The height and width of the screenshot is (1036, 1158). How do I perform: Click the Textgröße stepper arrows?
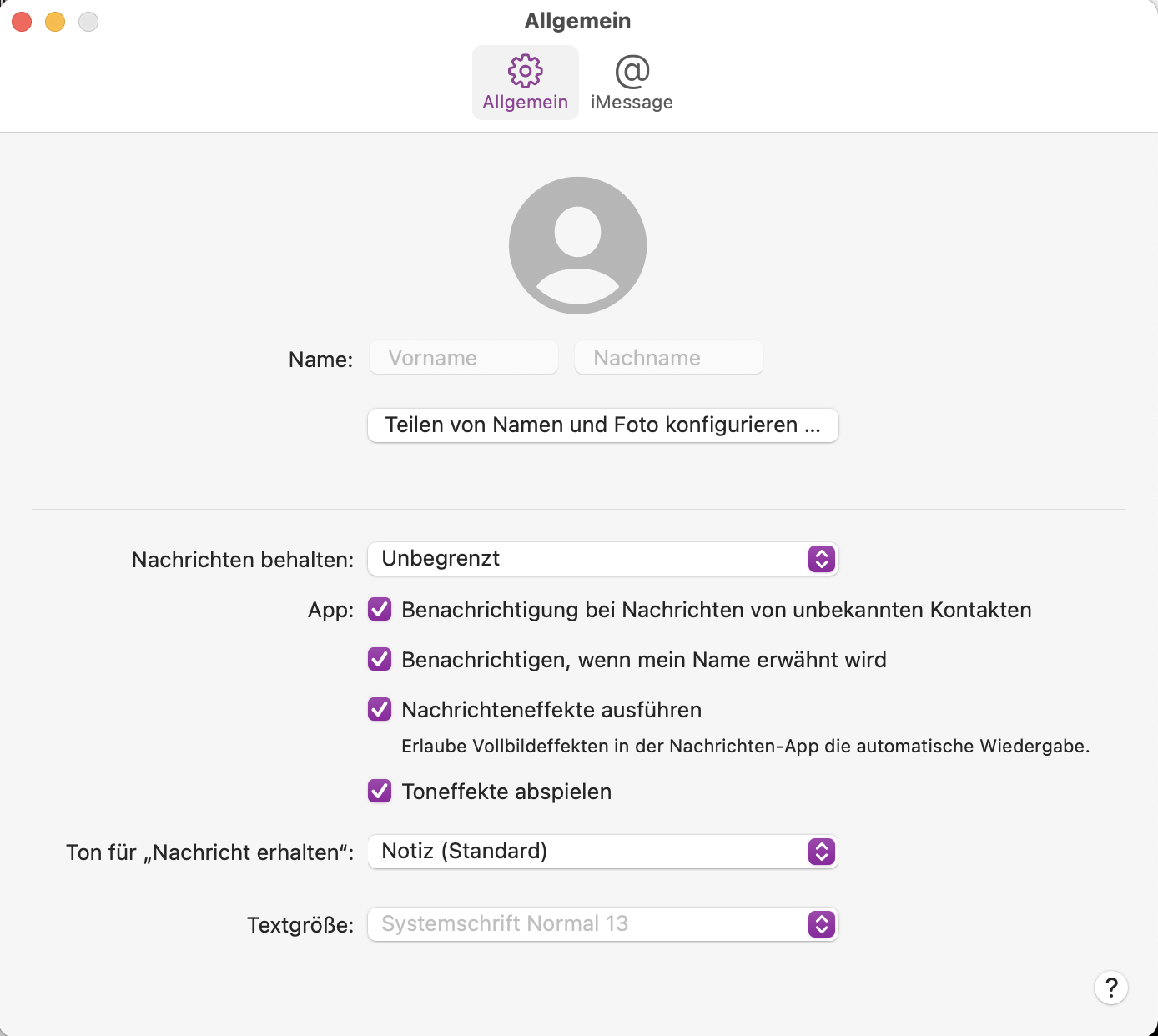point(821,924)
